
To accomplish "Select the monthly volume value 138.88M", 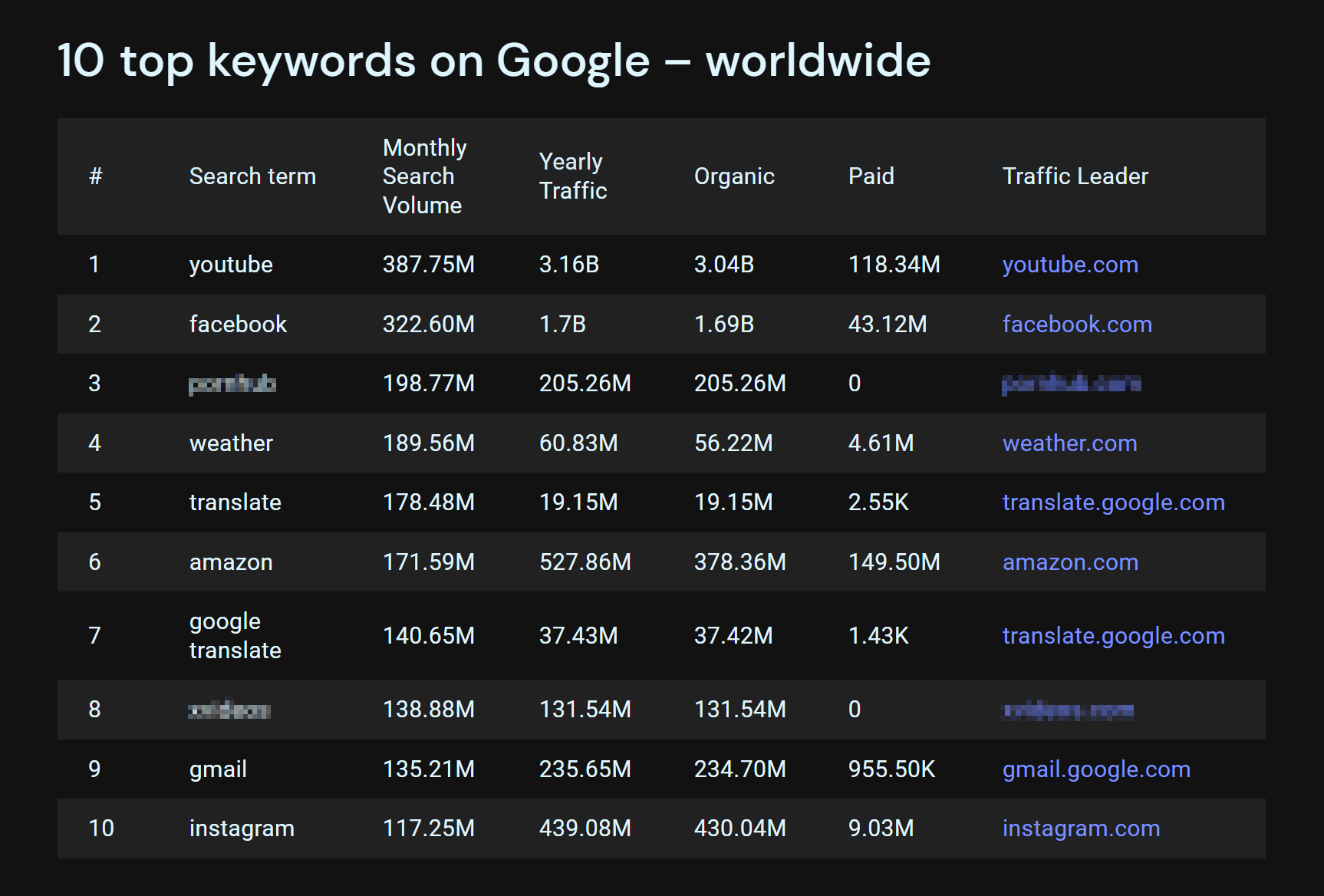I will click(x=429, y=710).
